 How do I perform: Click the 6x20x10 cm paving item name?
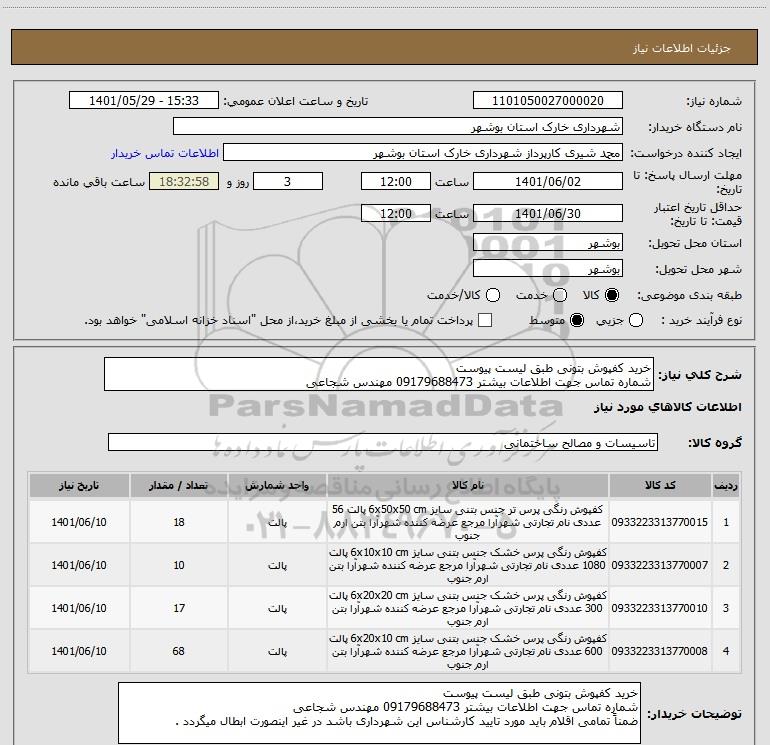tap(468, 651)
